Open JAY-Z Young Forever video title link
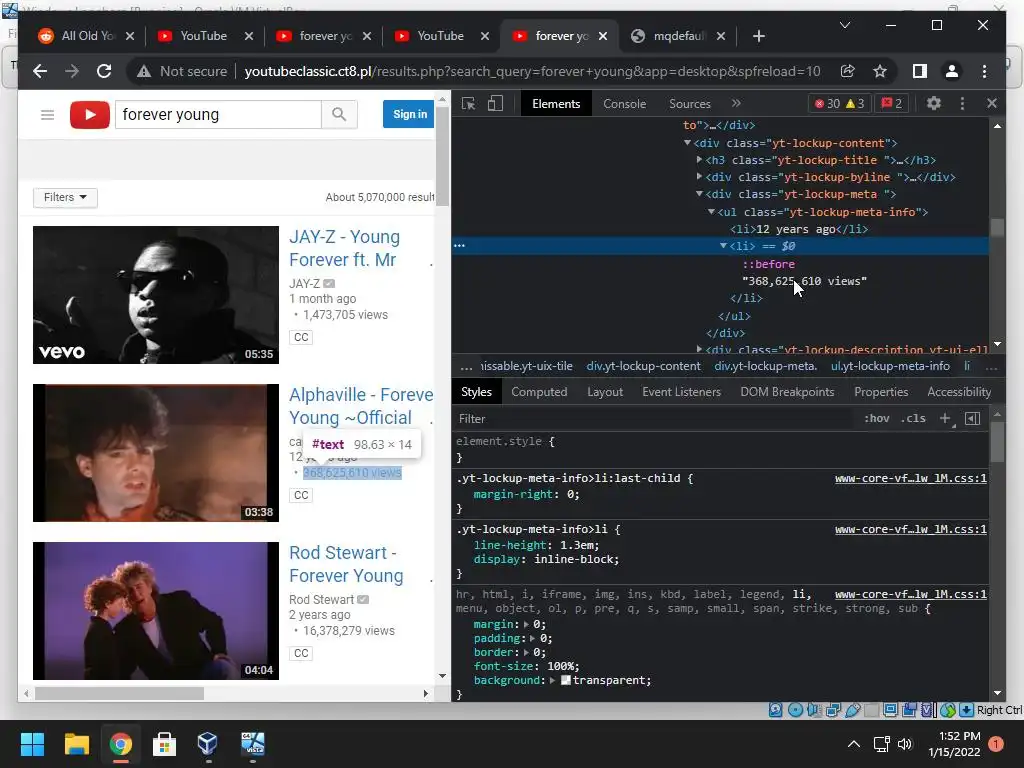 344,248
